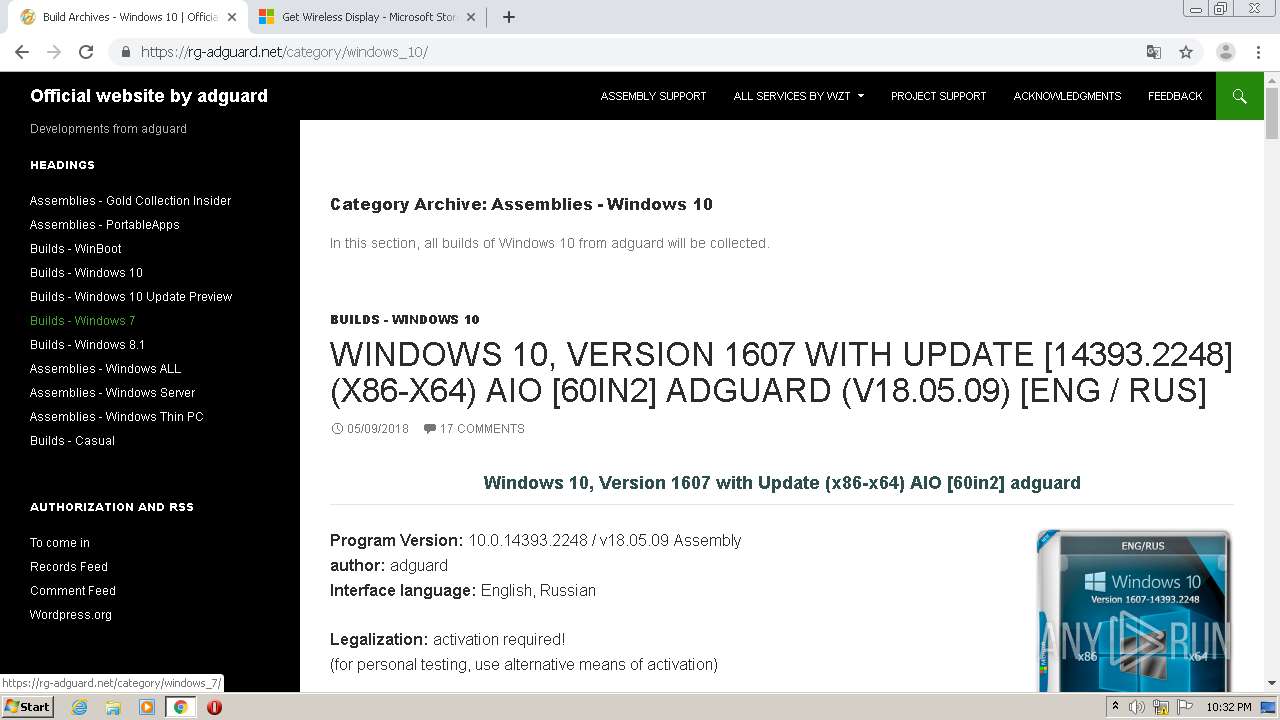Bookmark this page with the star
Viewport: 1280px width, 720px height.
point(1186,52)
